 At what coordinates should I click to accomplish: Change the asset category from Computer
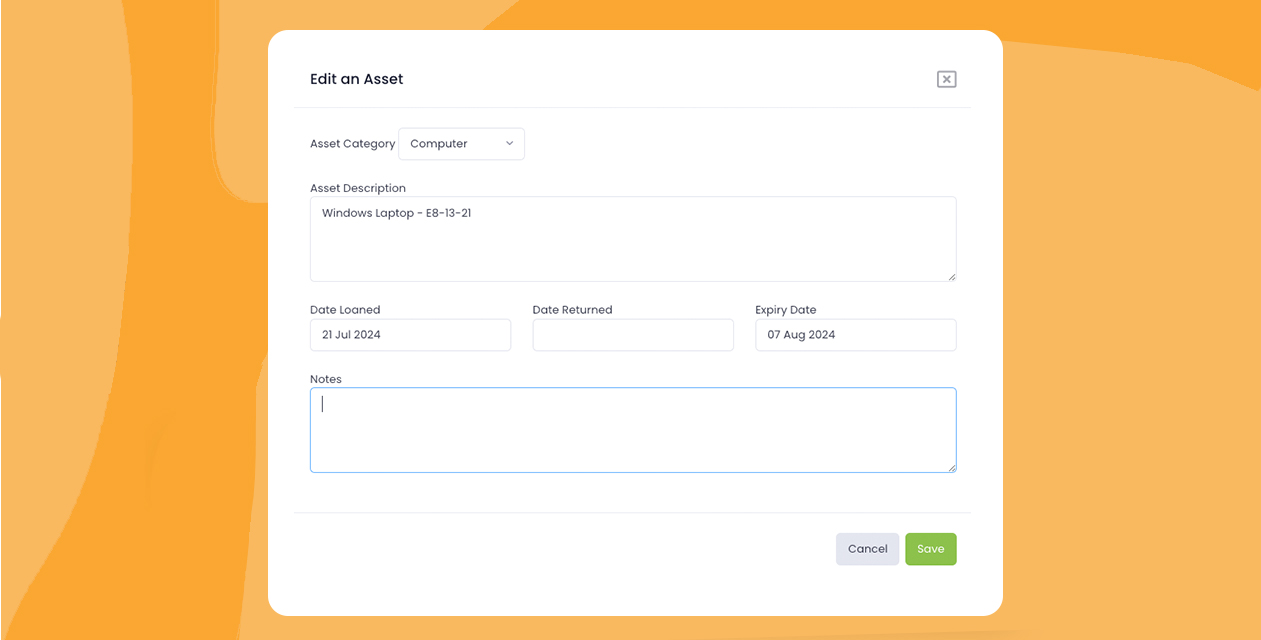coord(461,143)
